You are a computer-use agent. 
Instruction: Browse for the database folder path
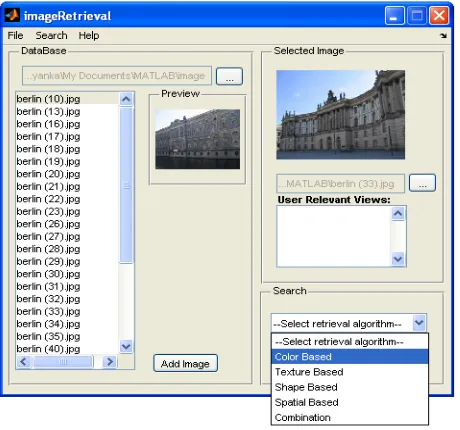(x=229, y=76)
